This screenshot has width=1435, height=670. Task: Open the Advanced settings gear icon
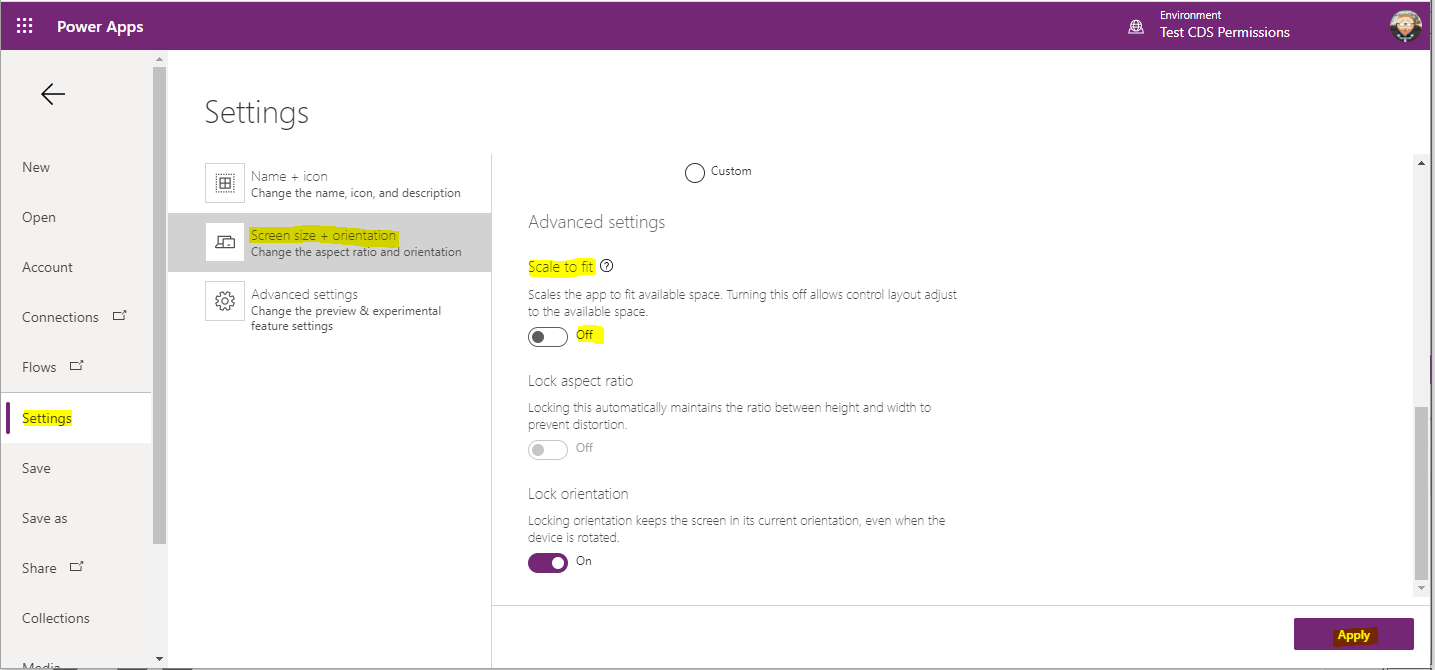tap(224, 301)
